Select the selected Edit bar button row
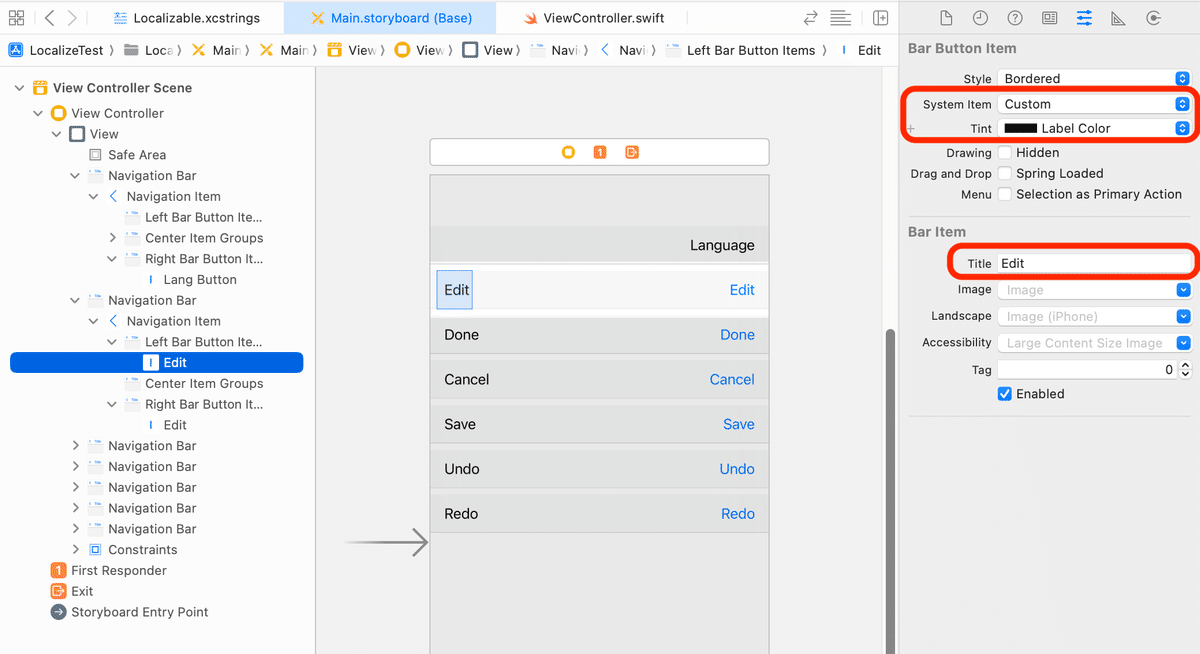The image size is (1200, 654). [x=156, y=363]
